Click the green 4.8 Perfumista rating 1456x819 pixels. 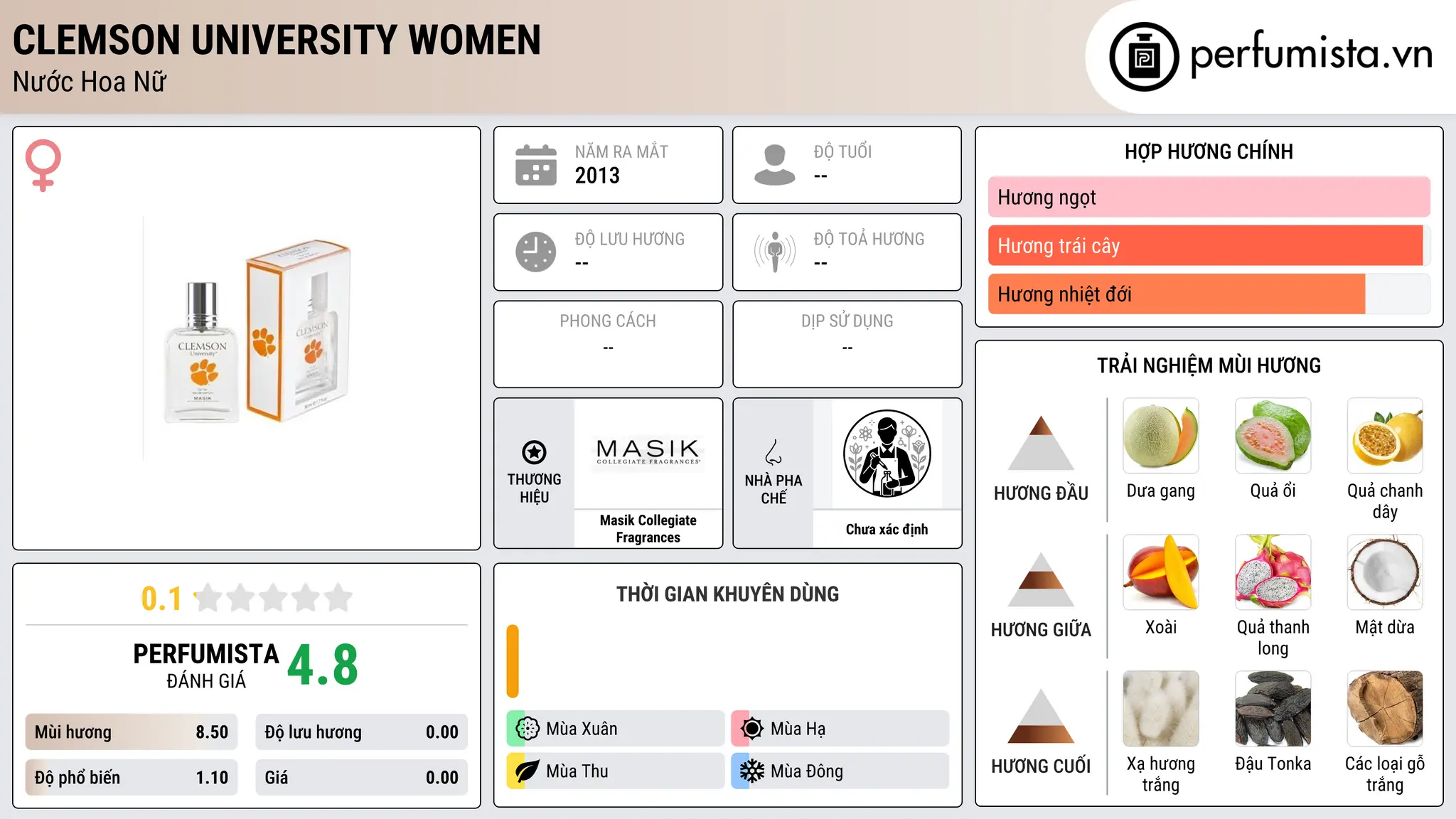pos(323,665)
